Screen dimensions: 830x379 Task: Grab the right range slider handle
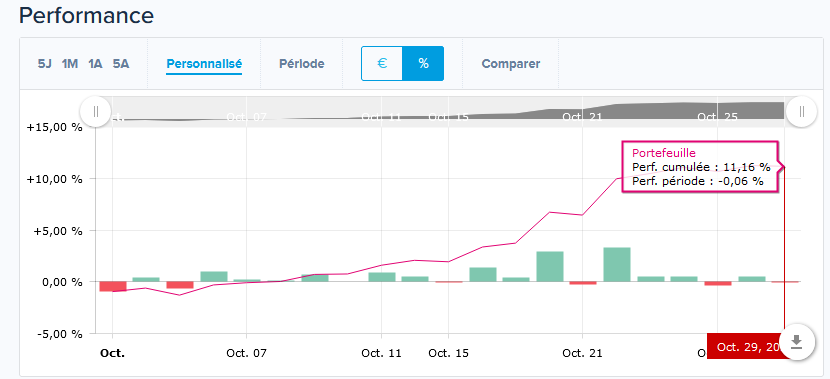click(801, 112)
